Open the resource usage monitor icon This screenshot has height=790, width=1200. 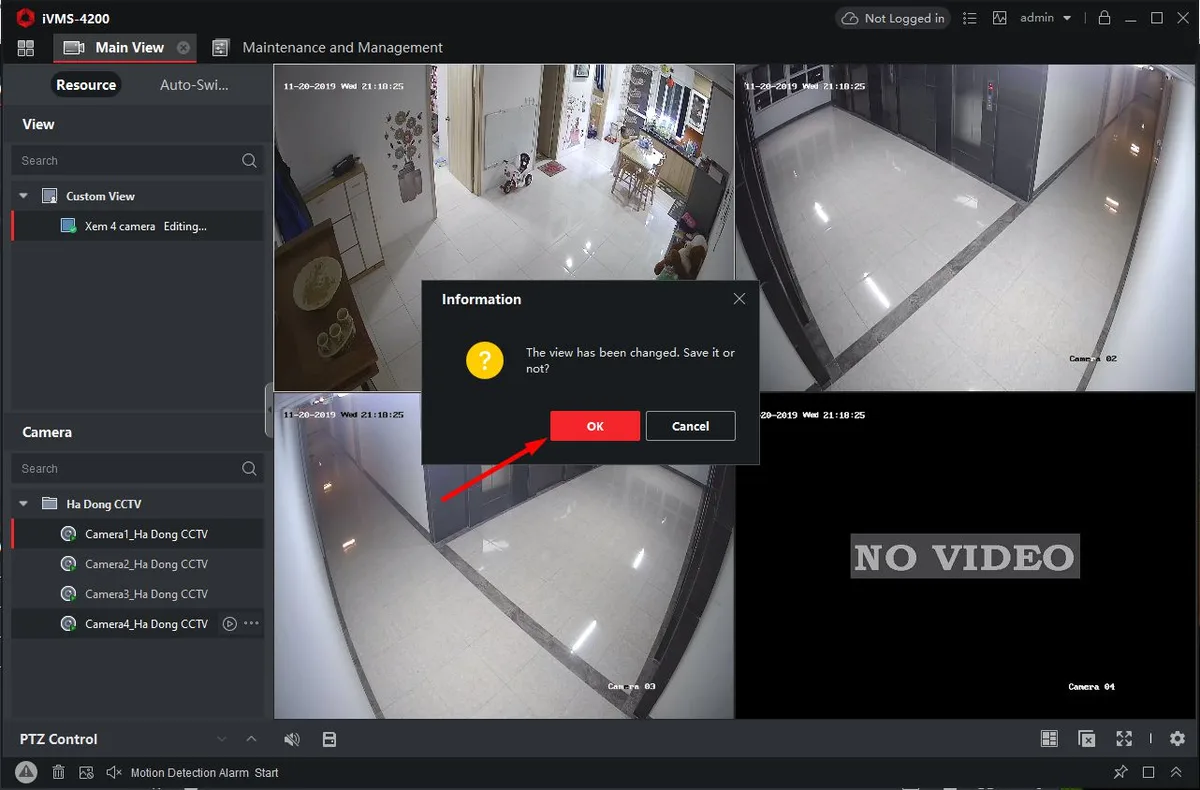999,18
